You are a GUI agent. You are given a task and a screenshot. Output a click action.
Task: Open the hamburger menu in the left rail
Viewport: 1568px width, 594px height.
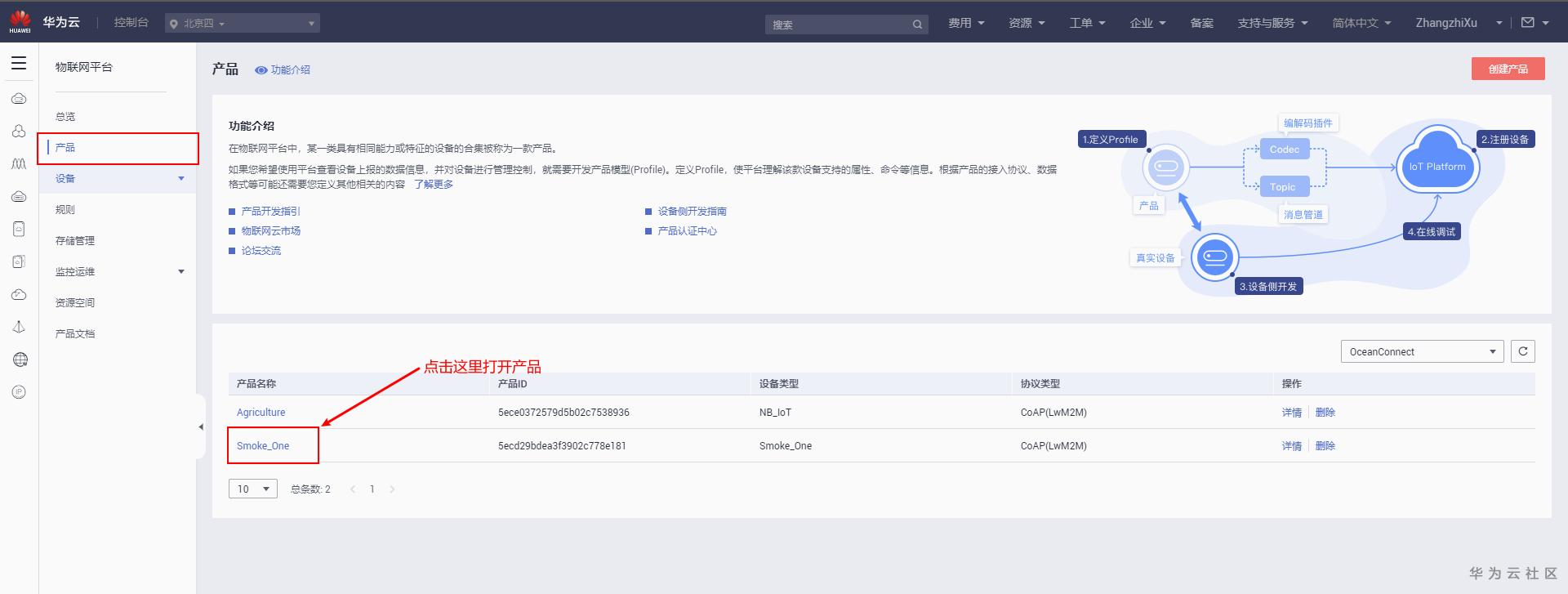pos(19,64)
